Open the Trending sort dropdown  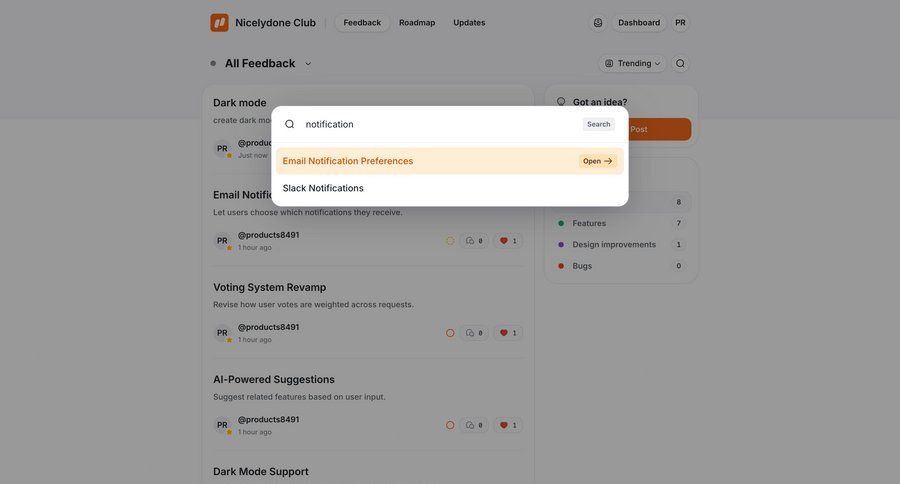(633, 63)
